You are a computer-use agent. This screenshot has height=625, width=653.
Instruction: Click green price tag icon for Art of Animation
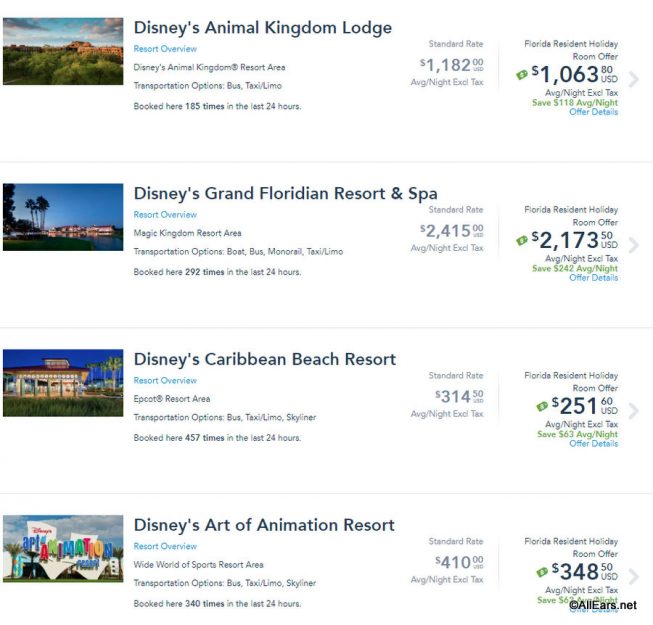point(542,572)
